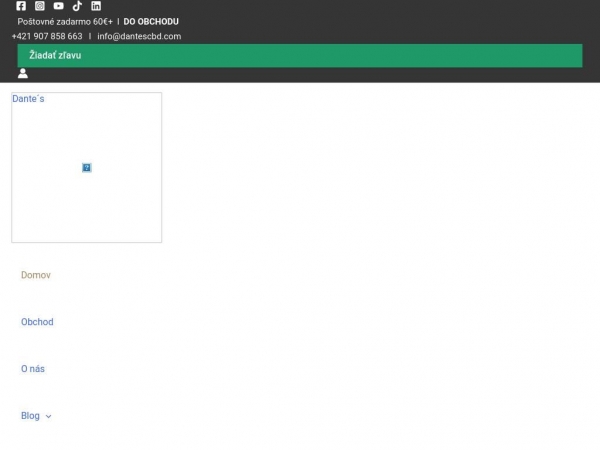Viewport: 600px width, 450px height.
Task: Expand the Blog submenu chevron
Action: point(48,416)
